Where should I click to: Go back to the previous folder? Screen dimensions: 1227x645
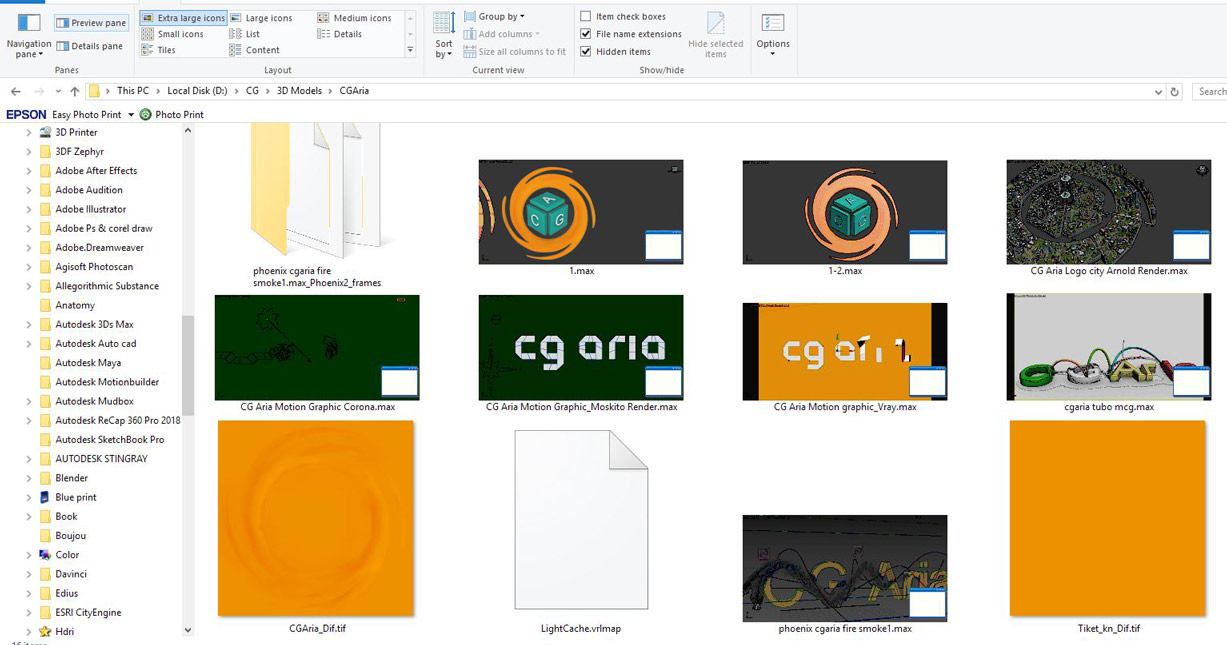[15, 91]
